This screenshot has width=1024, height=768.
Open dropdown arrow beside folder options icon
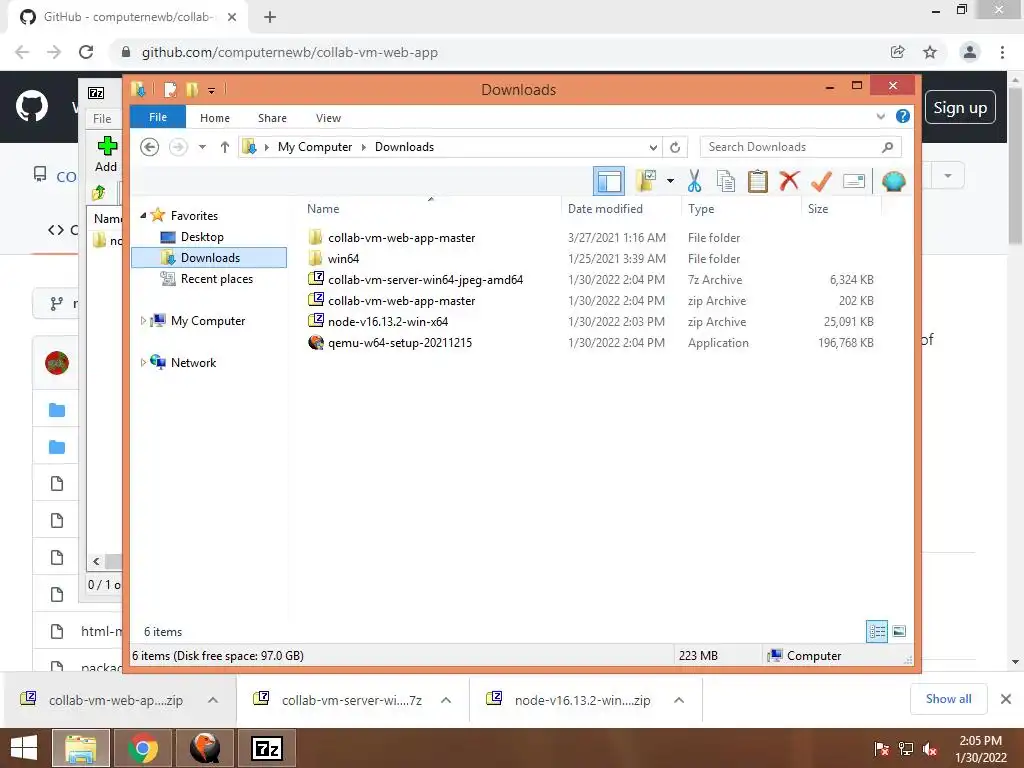670,181
